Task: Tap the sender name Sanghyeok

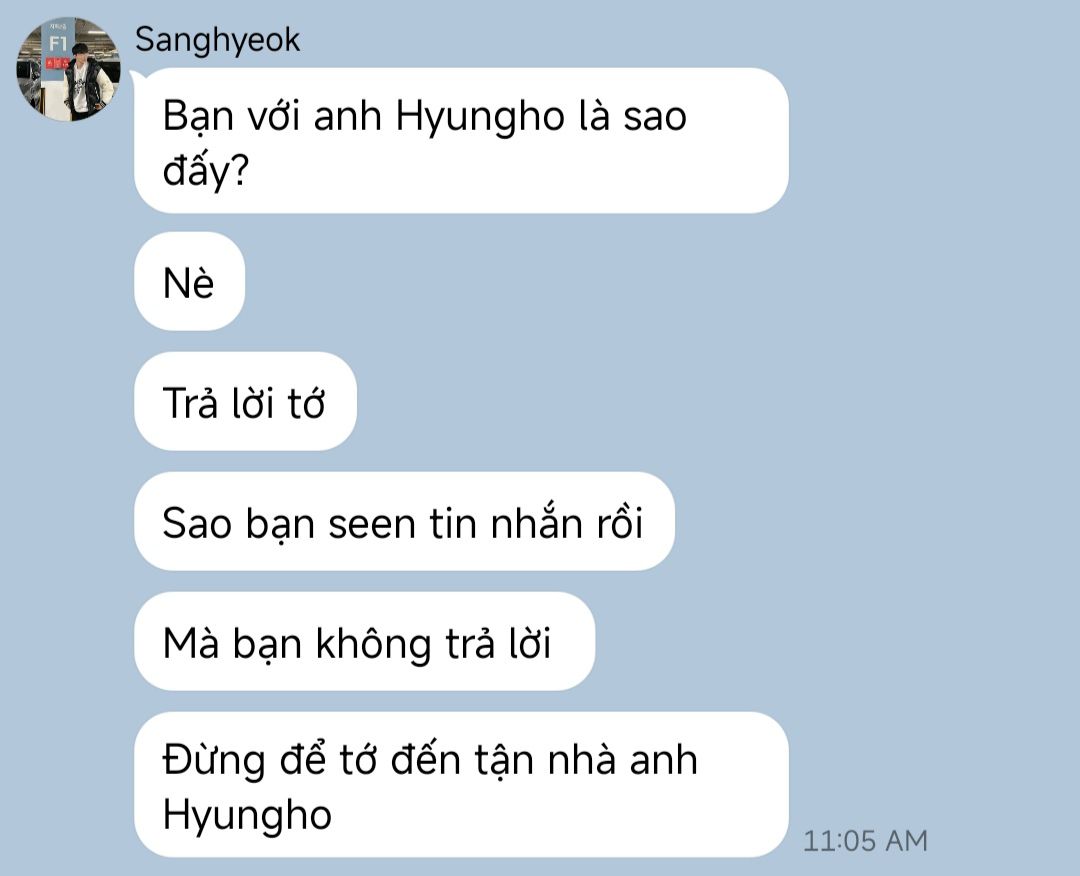Action: pyautogui.click(x=217, y=40)
